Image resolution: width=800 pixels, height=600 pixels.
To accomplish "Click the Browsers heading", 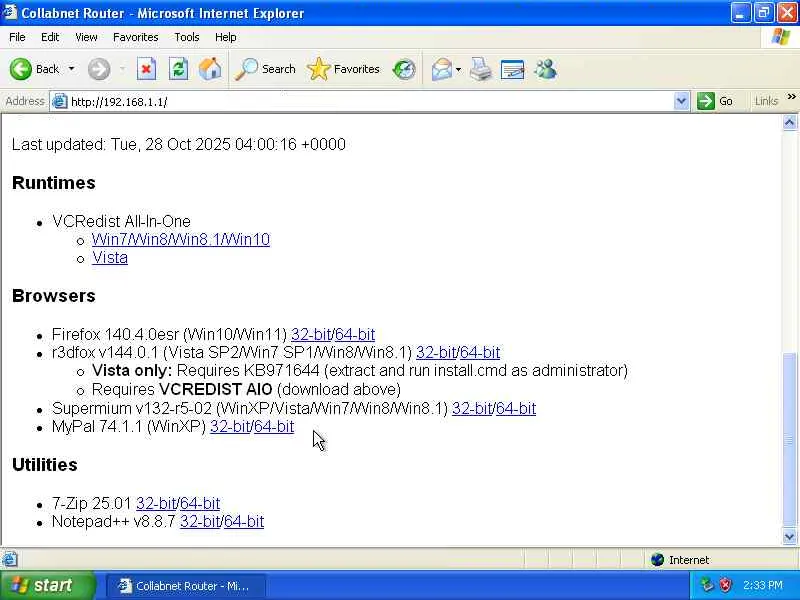I will point(54,296).
